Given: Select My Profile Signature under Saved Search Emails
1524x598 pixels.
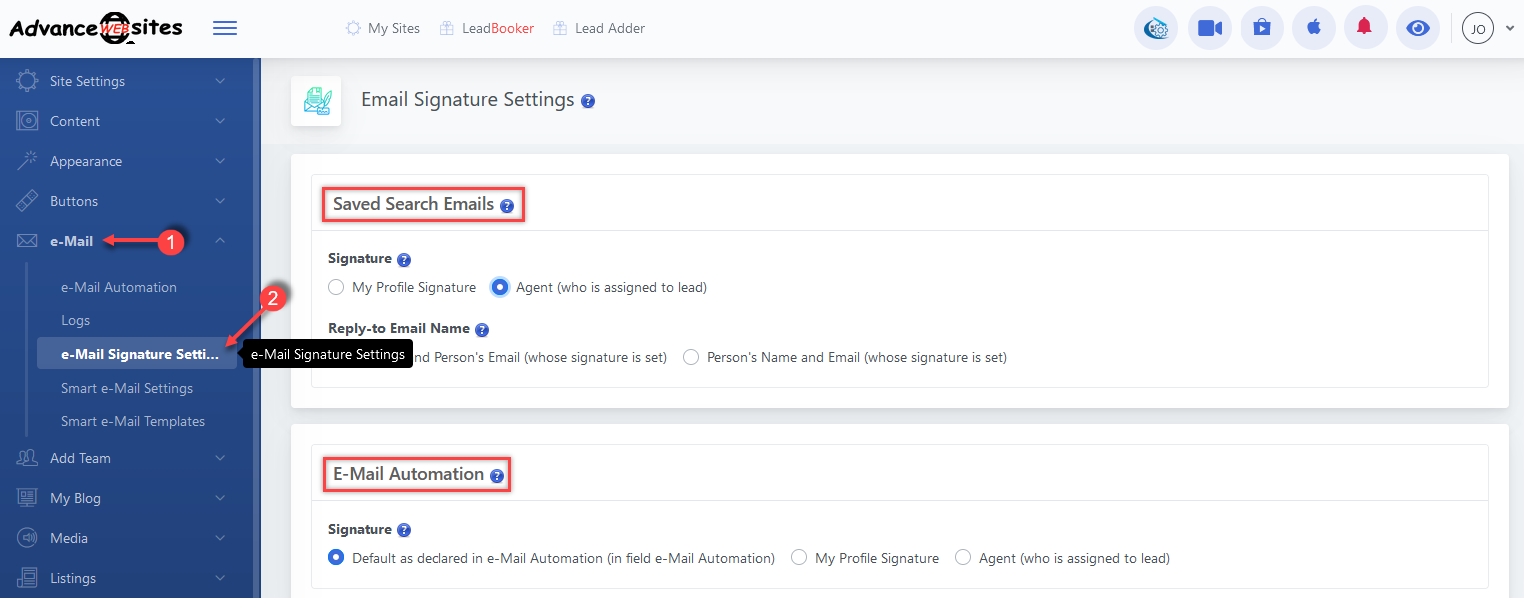Looking at the screenshot, I should coord(336,288).
